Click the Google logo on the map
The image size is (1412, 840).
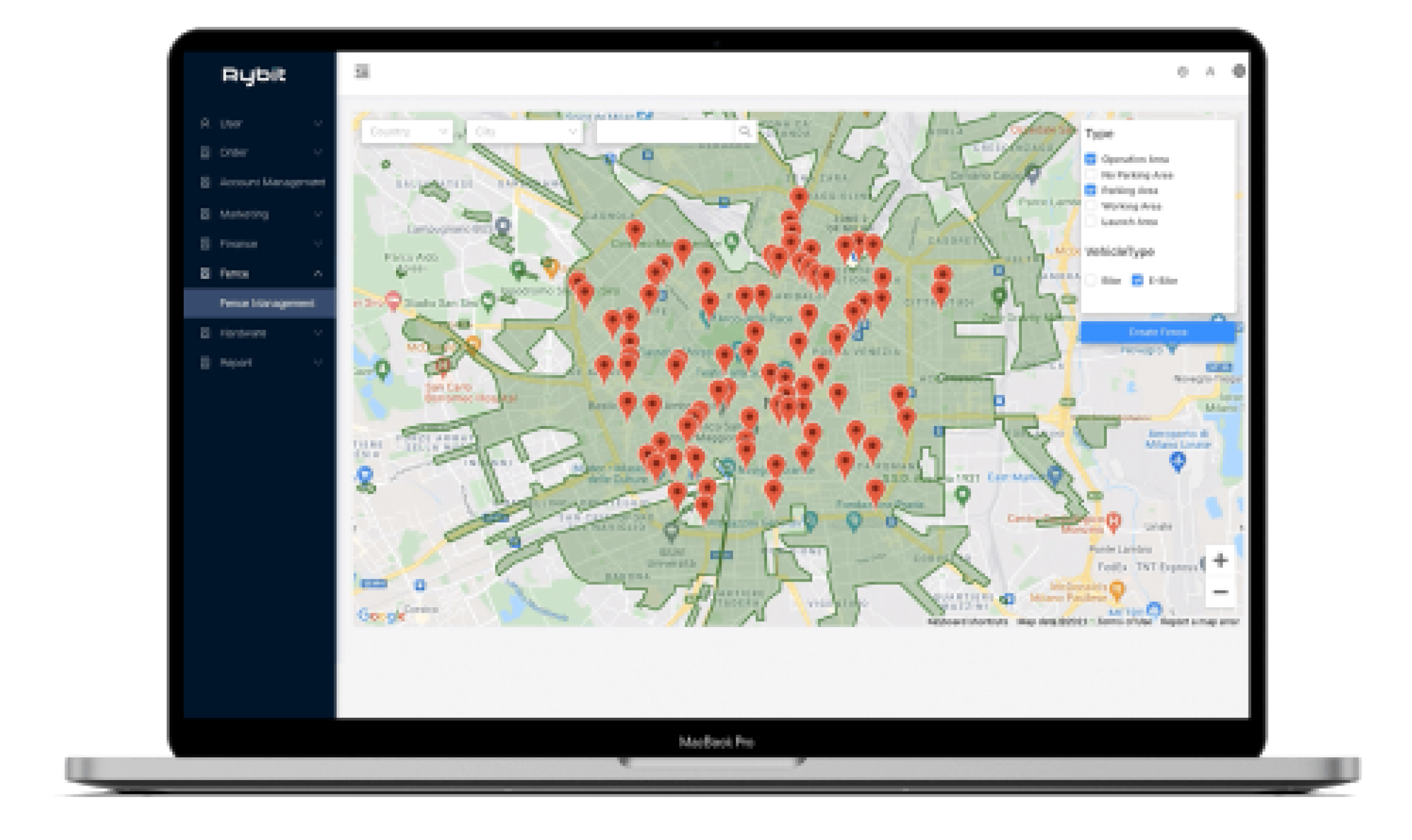(x=381, y=615)
